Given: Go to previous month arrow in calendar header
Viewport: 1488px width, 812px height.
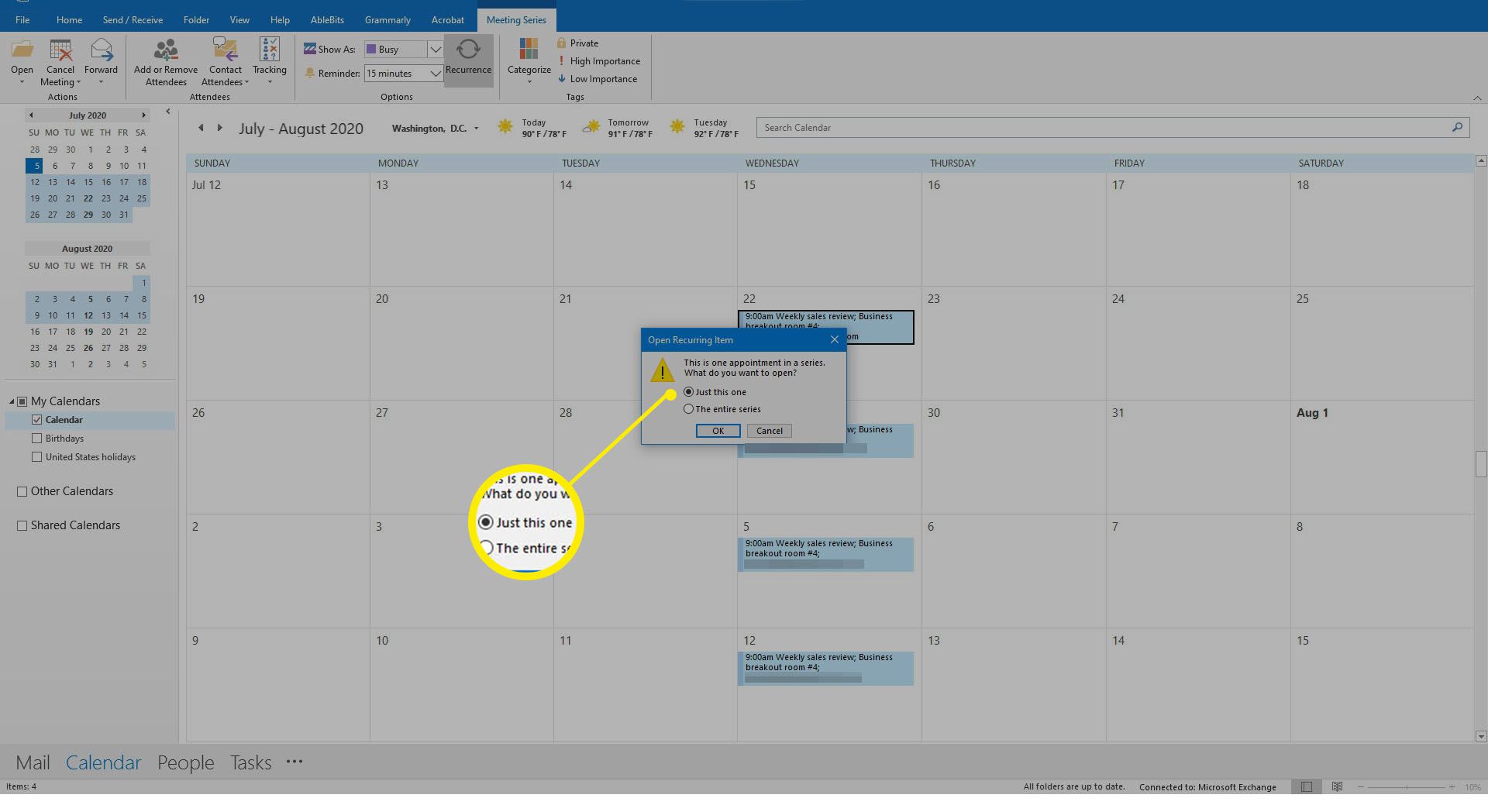Looking at the screenshot, I should 201,128.
